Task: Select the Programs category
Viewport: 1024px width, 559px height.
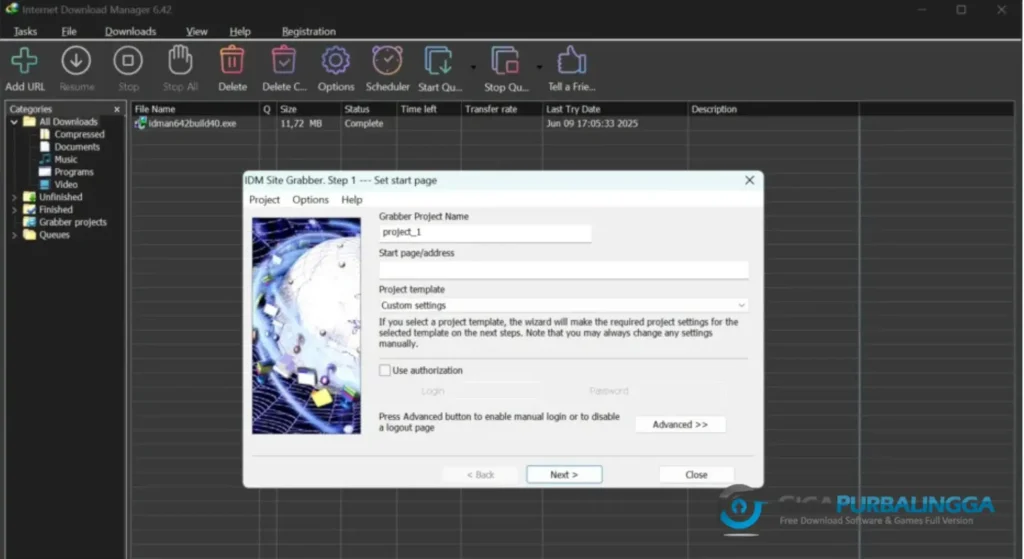Action: point(74,172)
